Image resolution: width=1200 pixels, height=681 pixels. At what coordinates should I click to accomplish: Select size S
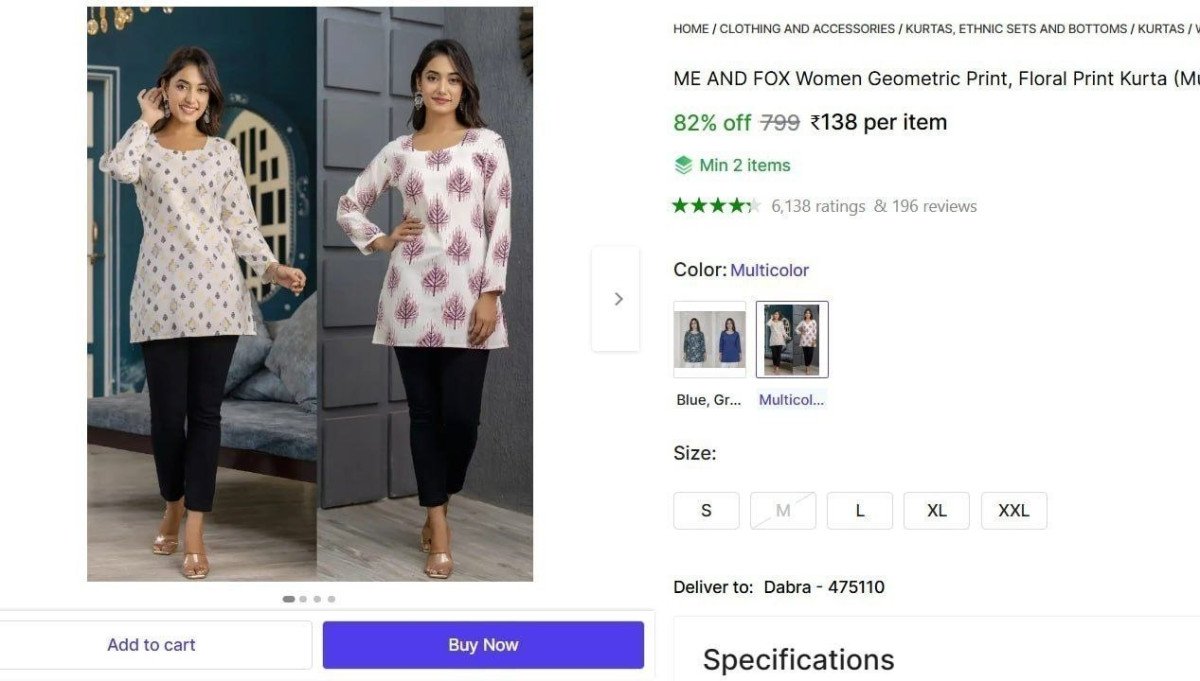[706, 510]
